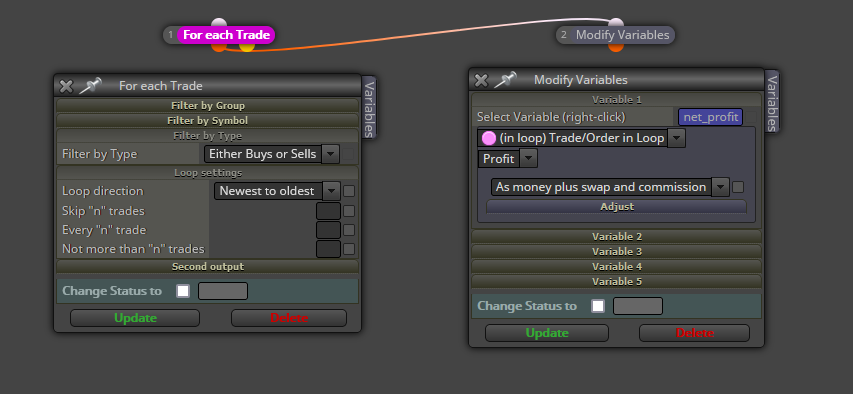Click top input connector of Modify Variables node
This screenshot has height=394, width=853.
tap(616, 23)
